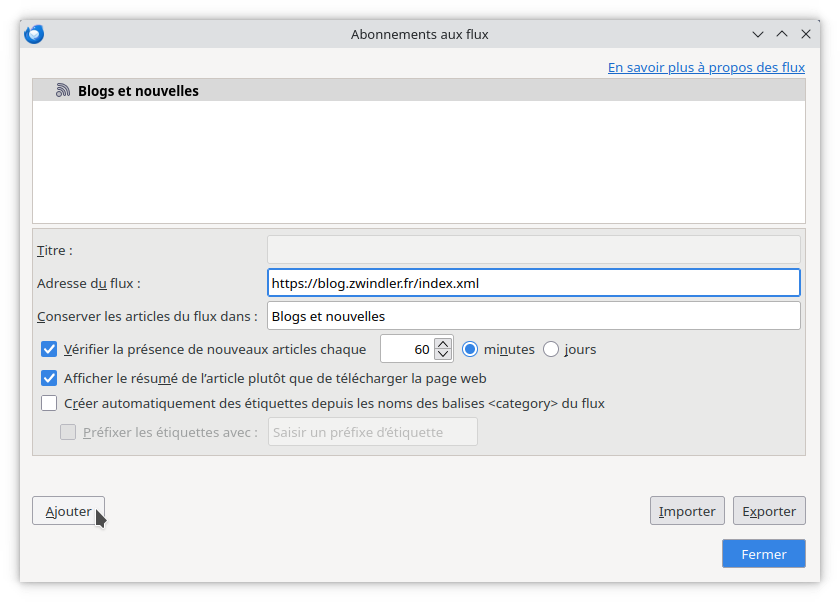
Task: Decrease the check interval with down arrow
Action: [444, 355]
